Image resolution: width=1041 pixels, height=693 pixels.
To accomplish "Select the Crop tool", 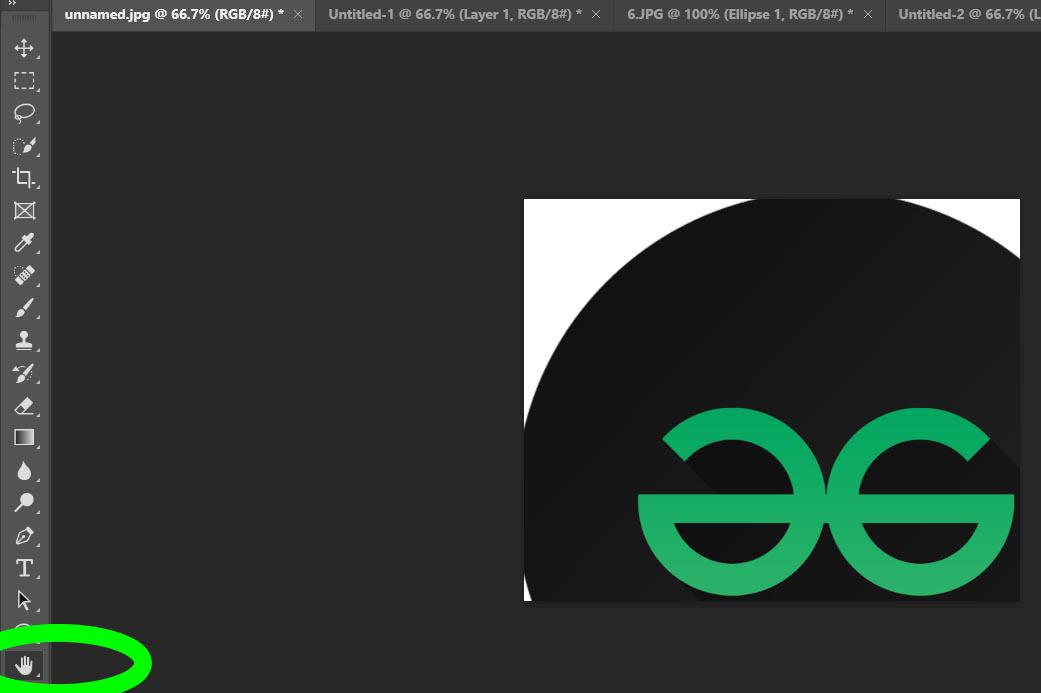I will click(25, 178).
